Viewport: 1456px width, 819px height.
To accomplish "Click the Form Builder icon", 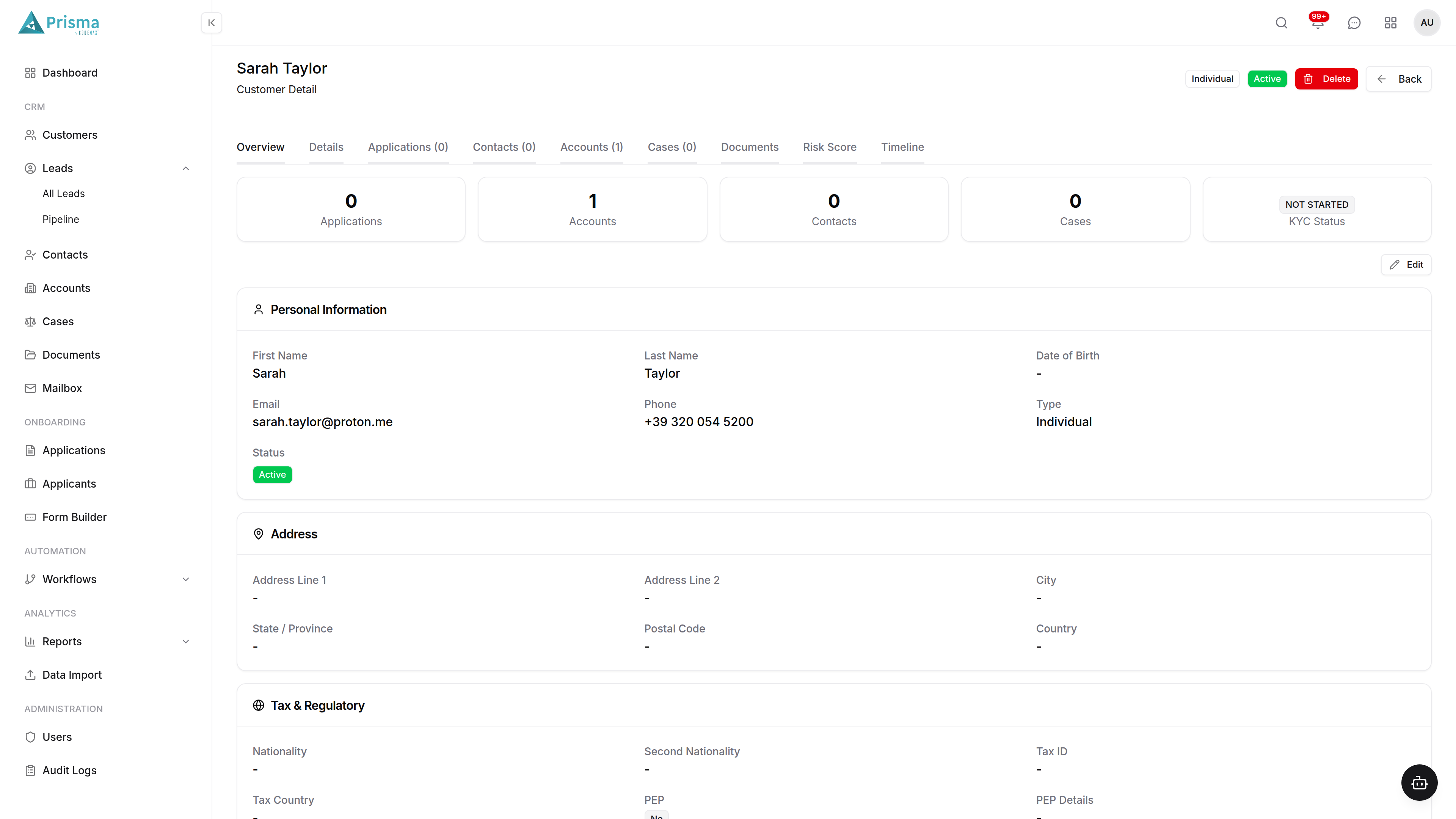I will (x=30, y=517).
